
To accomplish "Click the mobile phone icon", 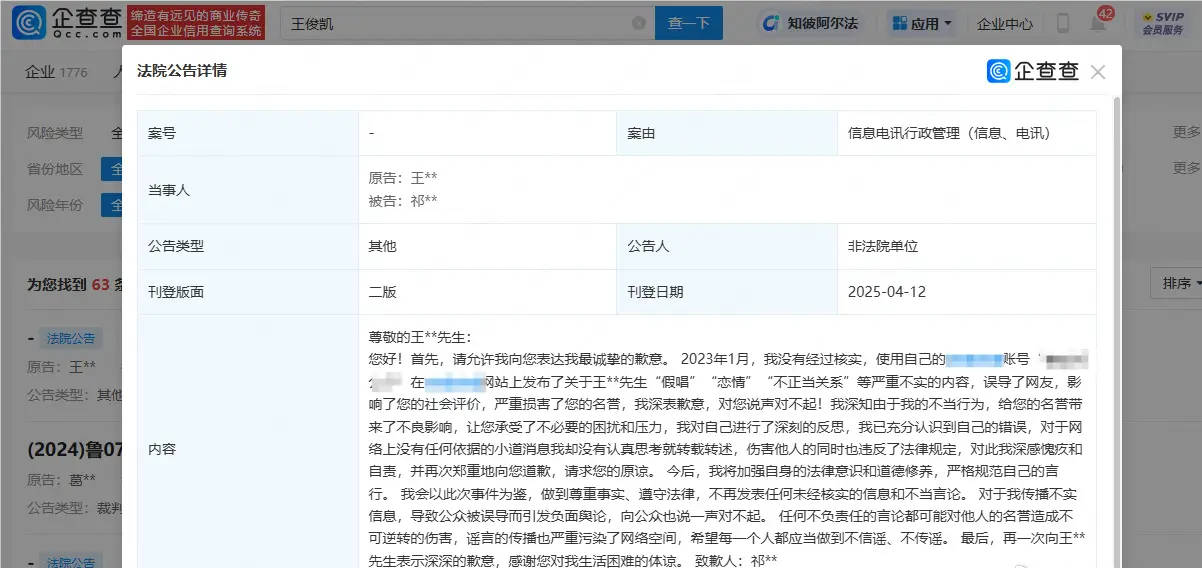I will (1063, 23).
